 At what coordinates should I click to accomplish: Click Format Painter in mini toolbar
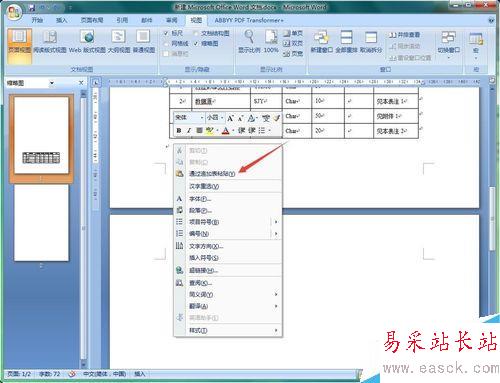[276, 118]
